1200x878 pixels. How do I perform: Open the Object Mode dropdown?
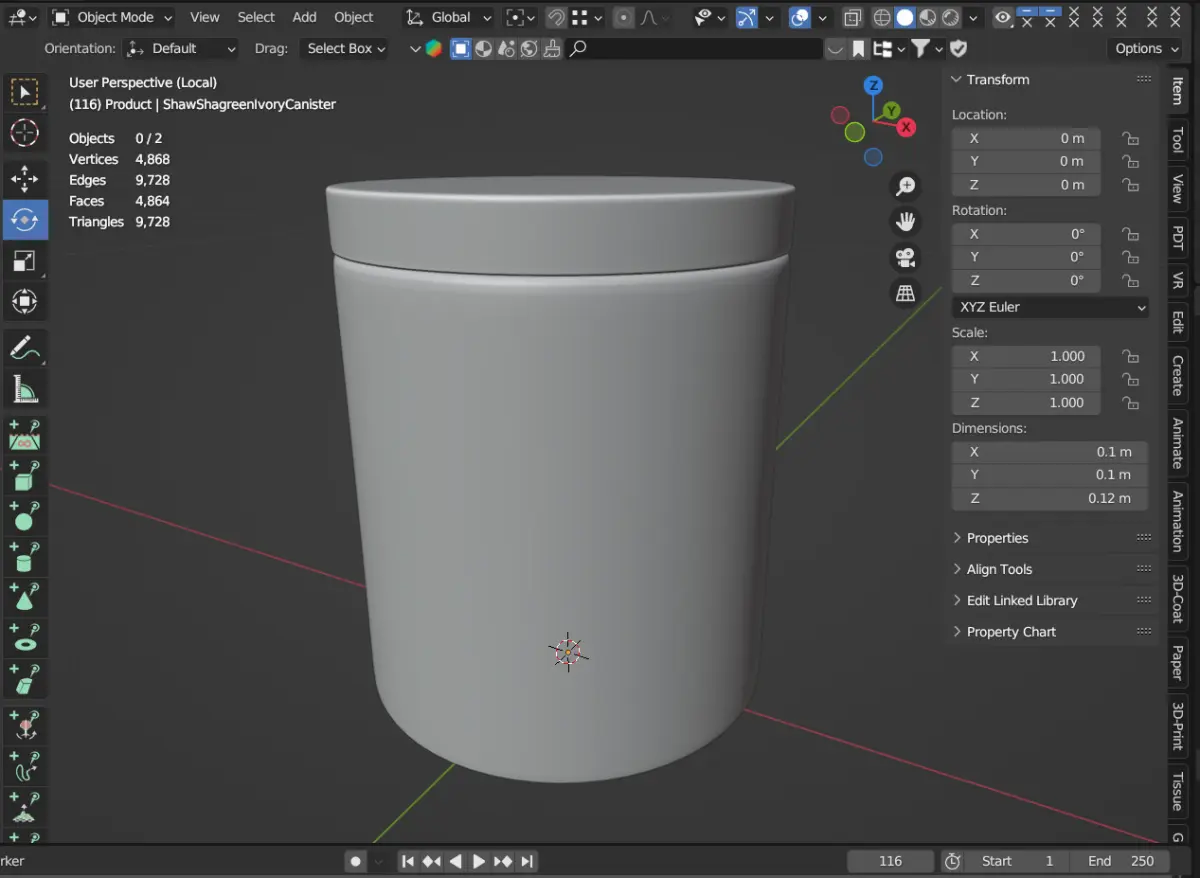112,17
